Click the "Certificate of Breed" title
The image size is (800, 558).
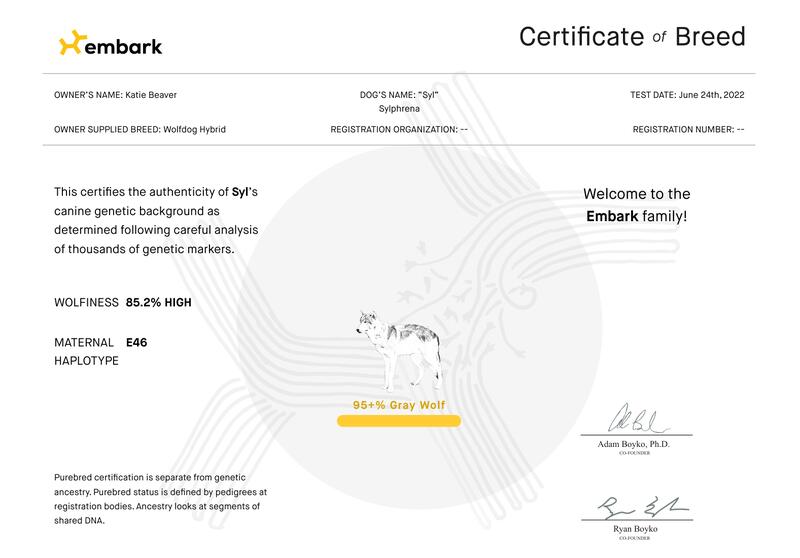632,38
